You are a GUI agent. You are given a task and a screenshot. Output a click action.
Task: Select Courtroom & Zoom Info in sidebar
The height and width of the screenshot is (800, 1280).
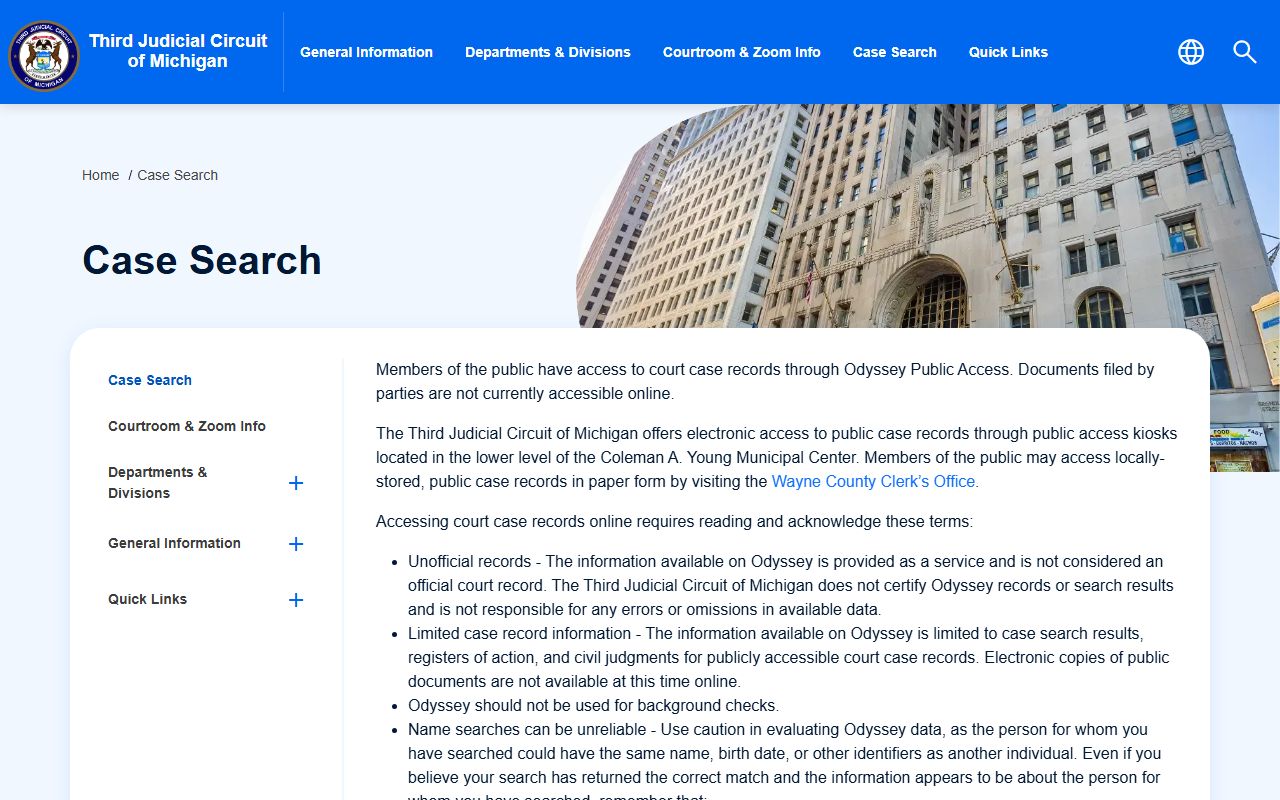tap(187, 426)
